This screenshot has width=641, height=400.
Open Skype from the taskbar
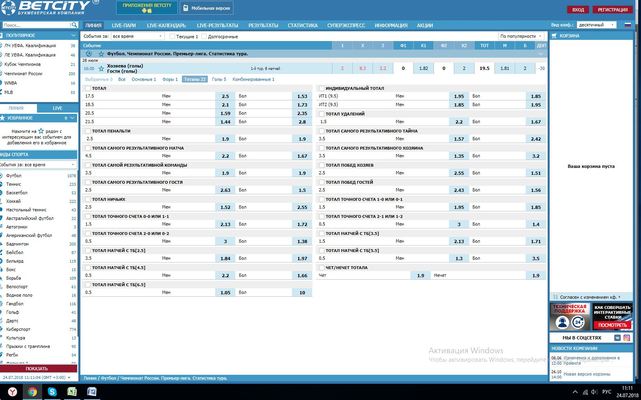tap(52, 392)
